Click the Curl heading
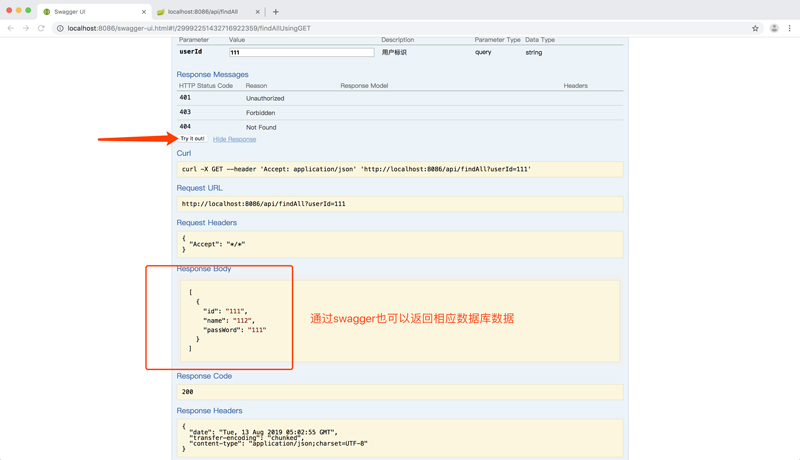 click(x=184, y=153)
